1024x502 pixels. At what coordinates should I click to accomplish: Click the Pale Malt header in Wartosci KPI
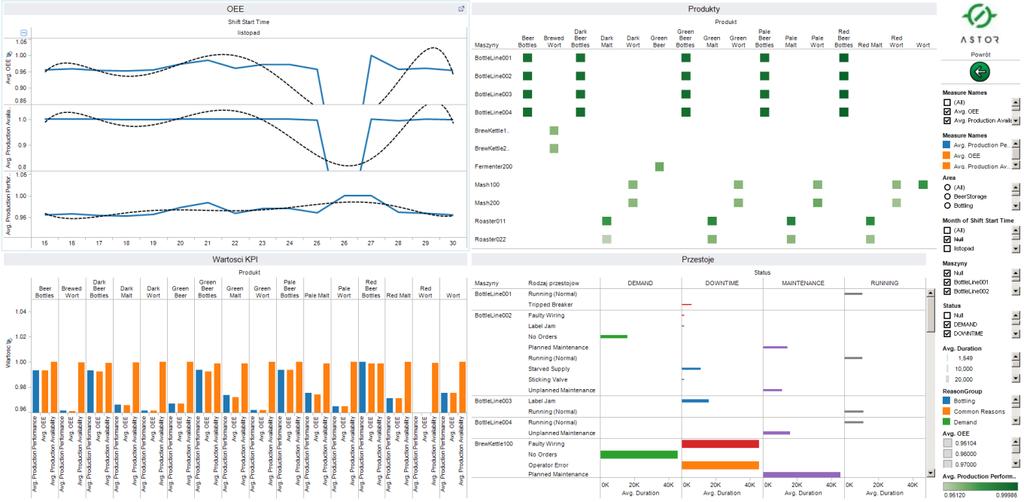[x=317, y=295]
